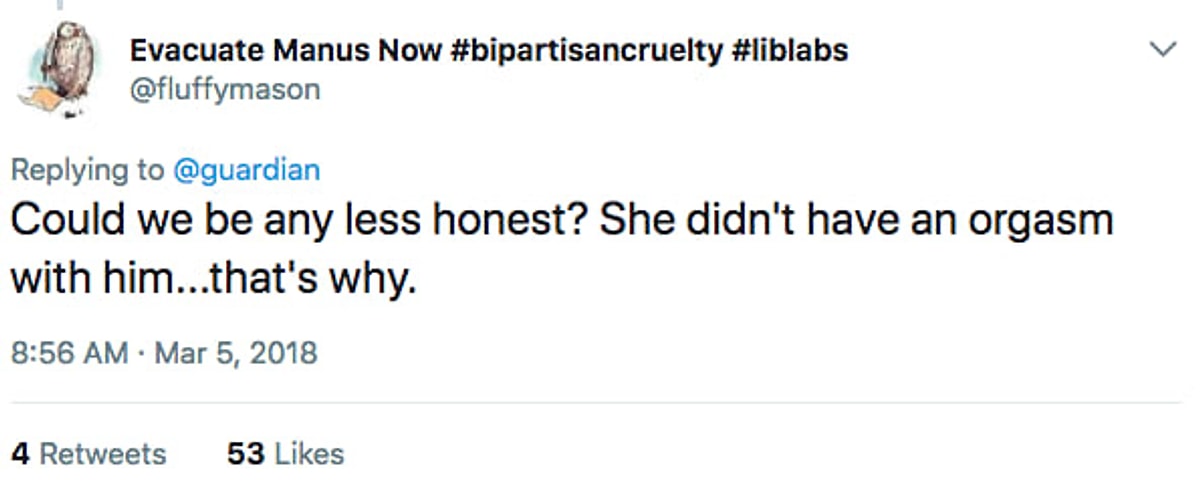Click the "Could we be any less honest?" sentence
The height and width of the screenshot is (494, 1200).
298,220
